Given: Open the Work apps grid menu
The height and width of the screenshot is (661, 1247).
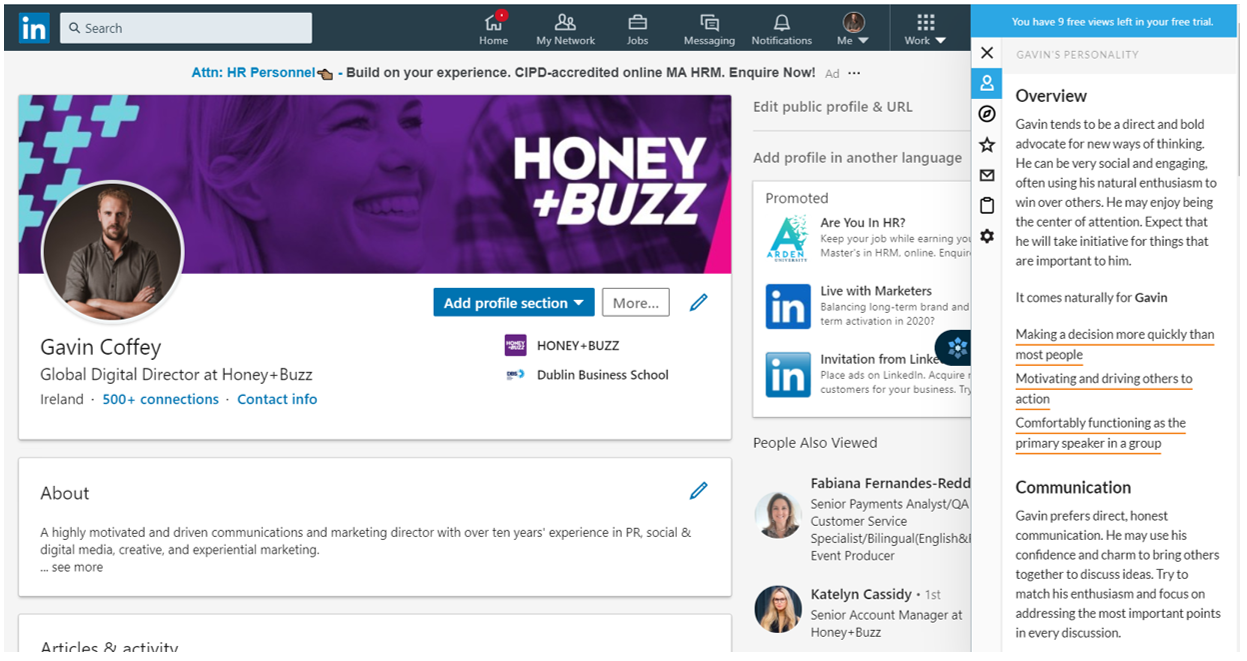Looking at the screenshot, I should pyautogui.click(x=925, y=28).
